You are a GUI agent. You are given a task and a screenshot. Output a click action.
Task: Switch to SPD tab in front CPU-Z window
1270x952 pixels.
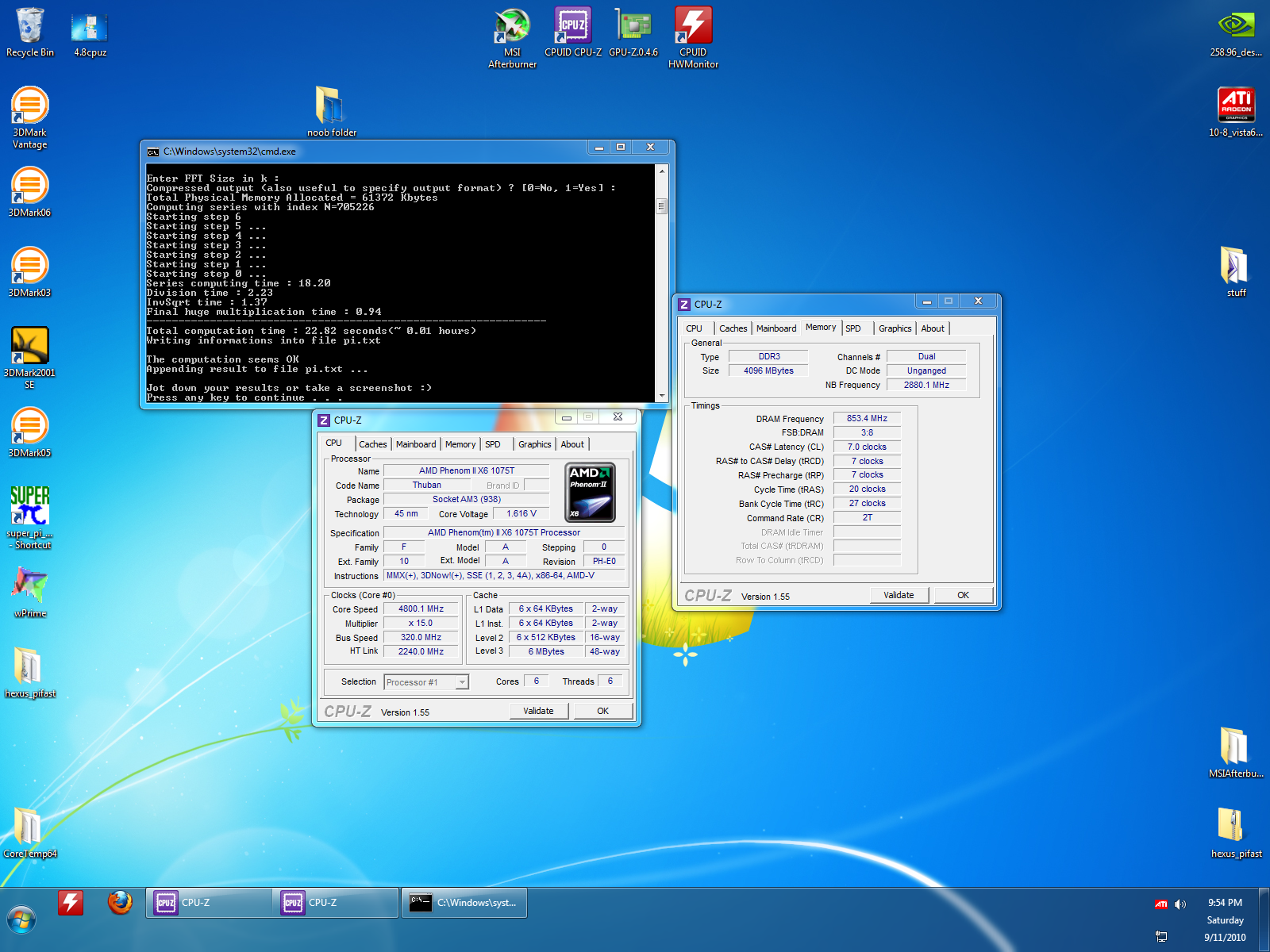click(493, 444)
